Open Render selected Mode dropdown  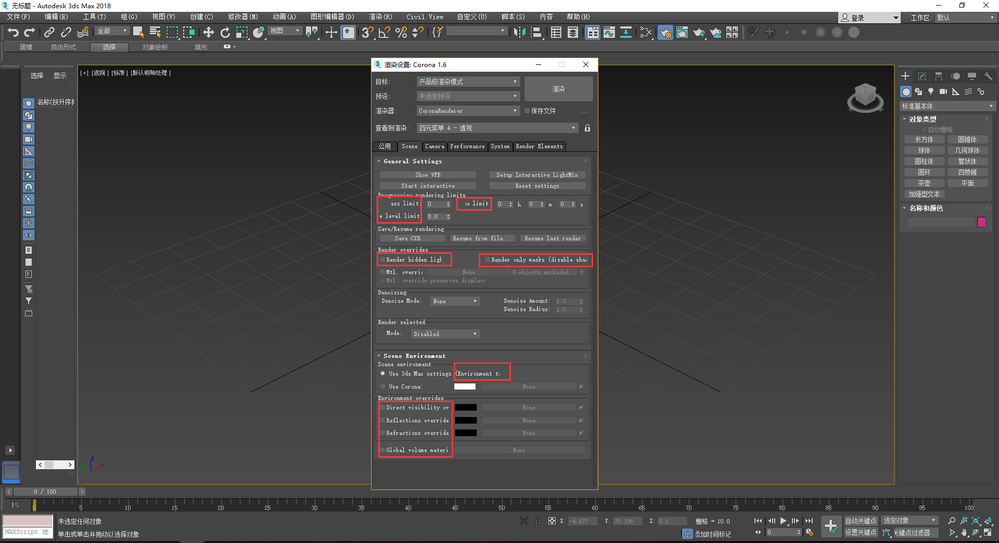(x=445, y=334)
